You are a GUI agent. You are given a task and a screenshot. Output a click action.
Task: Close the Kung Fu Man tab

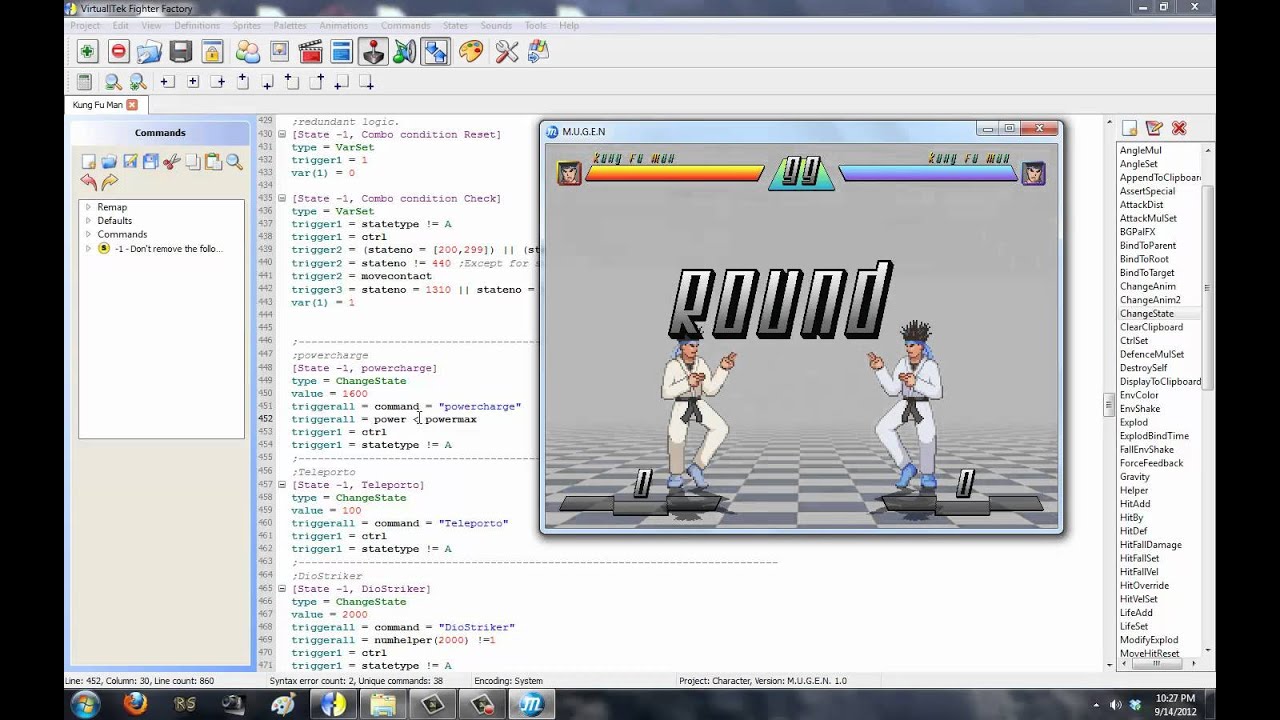click(x=132, y=104)
